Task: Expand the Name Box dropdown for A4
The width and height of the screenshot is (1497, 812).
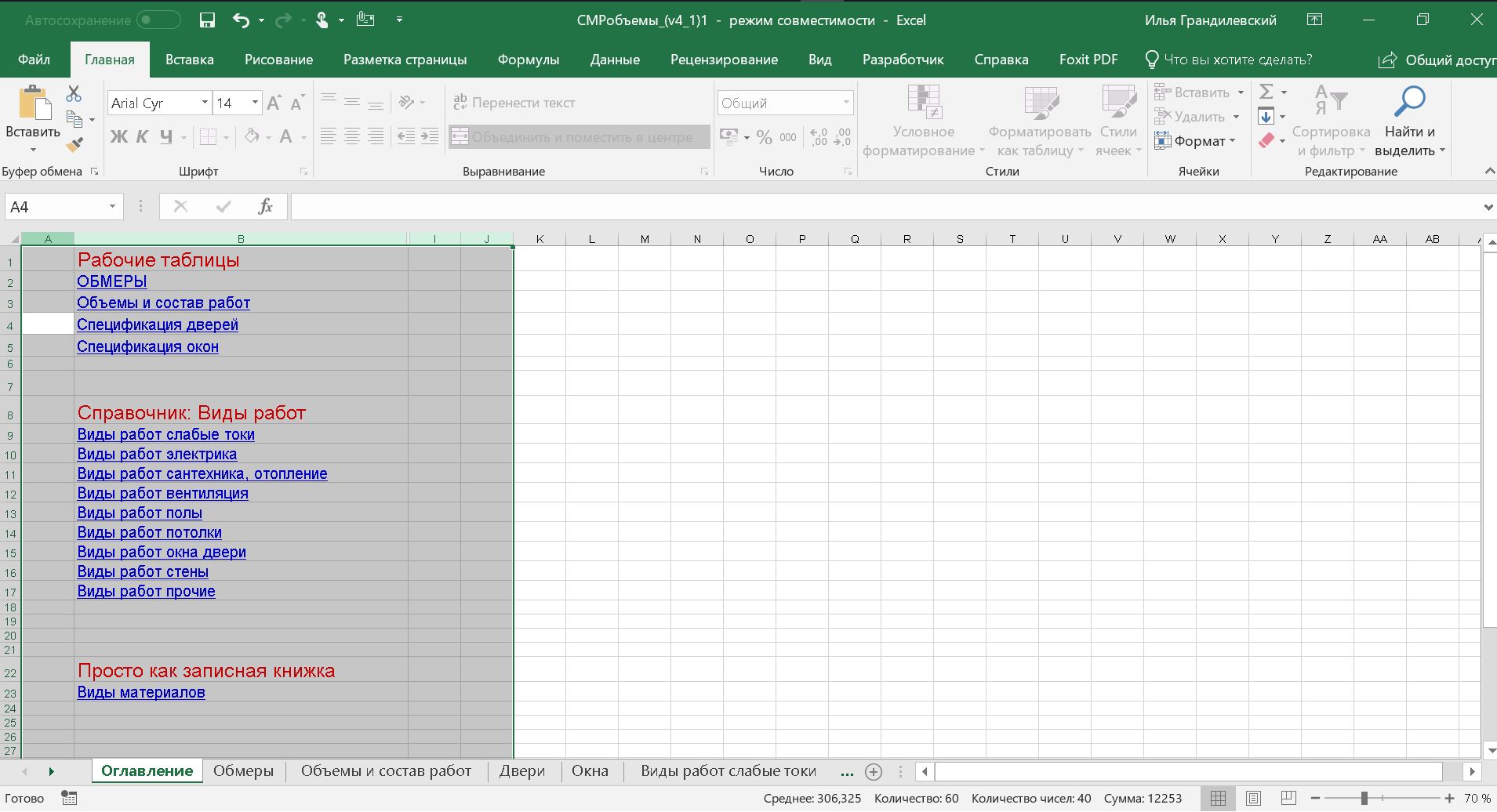Action: [112, 207]
